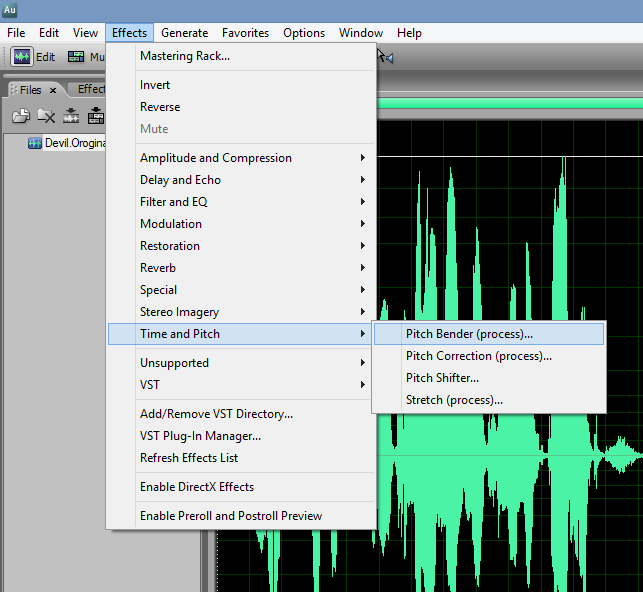Open the Favorites menu
The image size is (643, 592).
(x=245, y=33)
